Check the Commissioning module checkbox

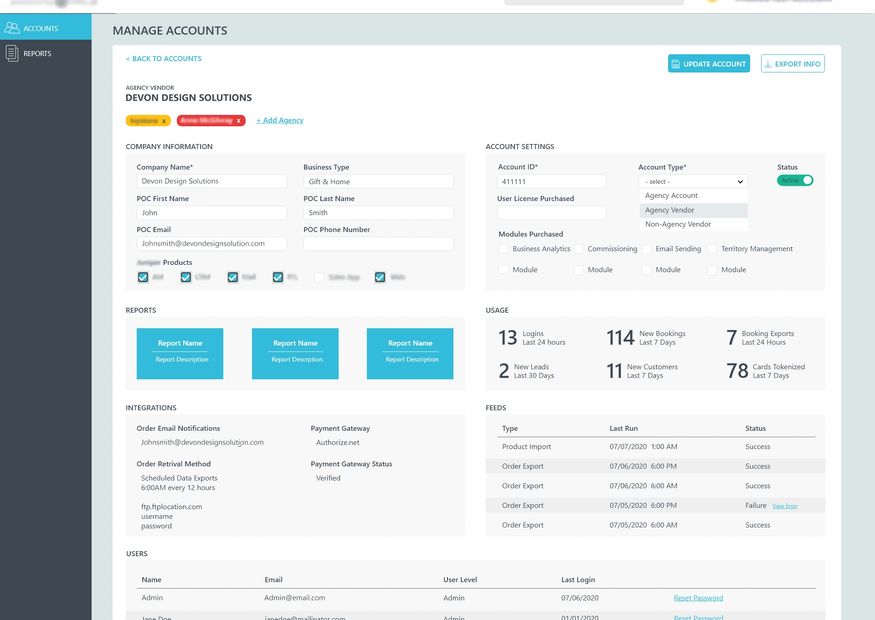pyautogui.click(x=579, y=249)
